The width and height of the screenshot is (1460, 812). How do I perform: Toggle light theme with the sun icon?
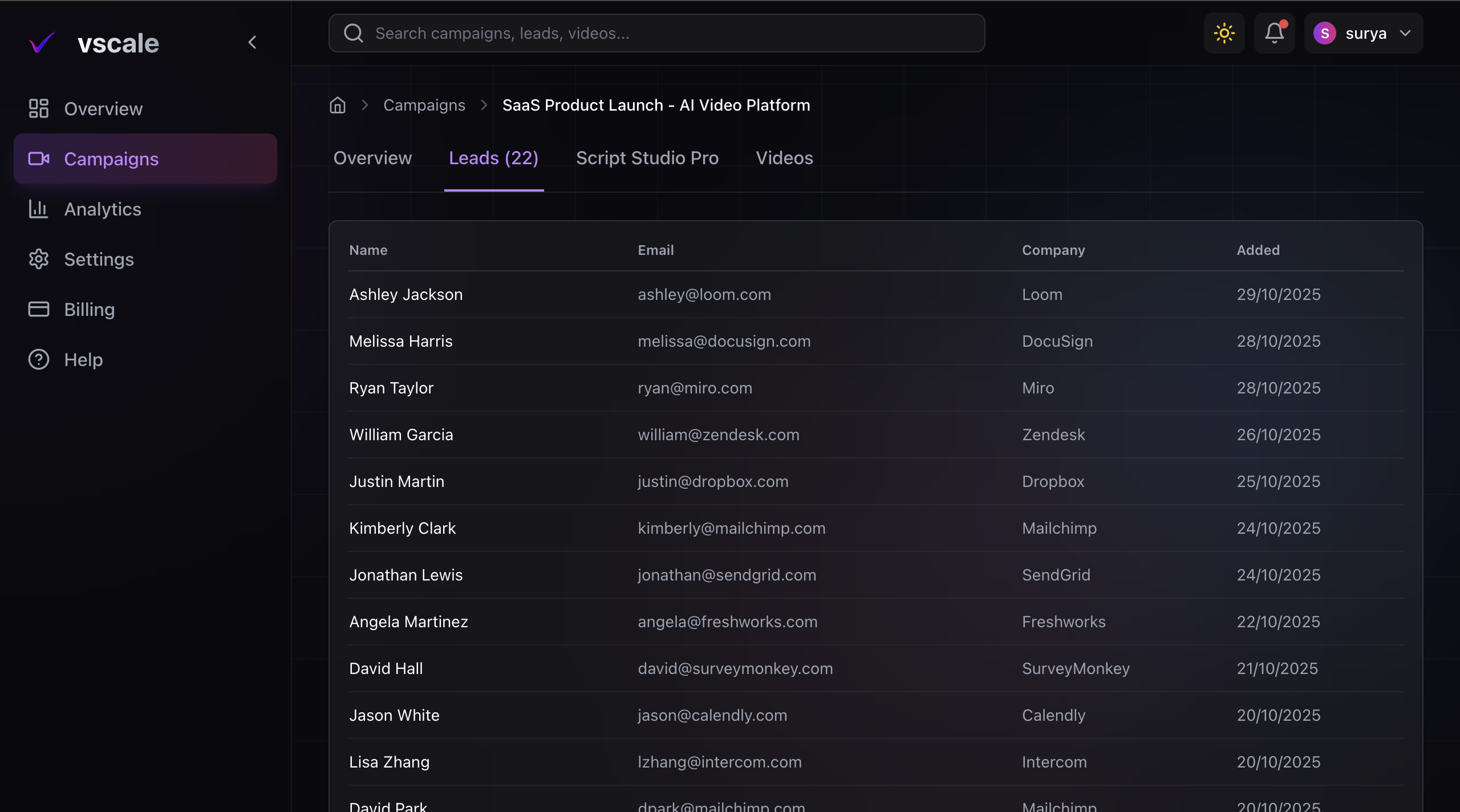coord(1224,33)
